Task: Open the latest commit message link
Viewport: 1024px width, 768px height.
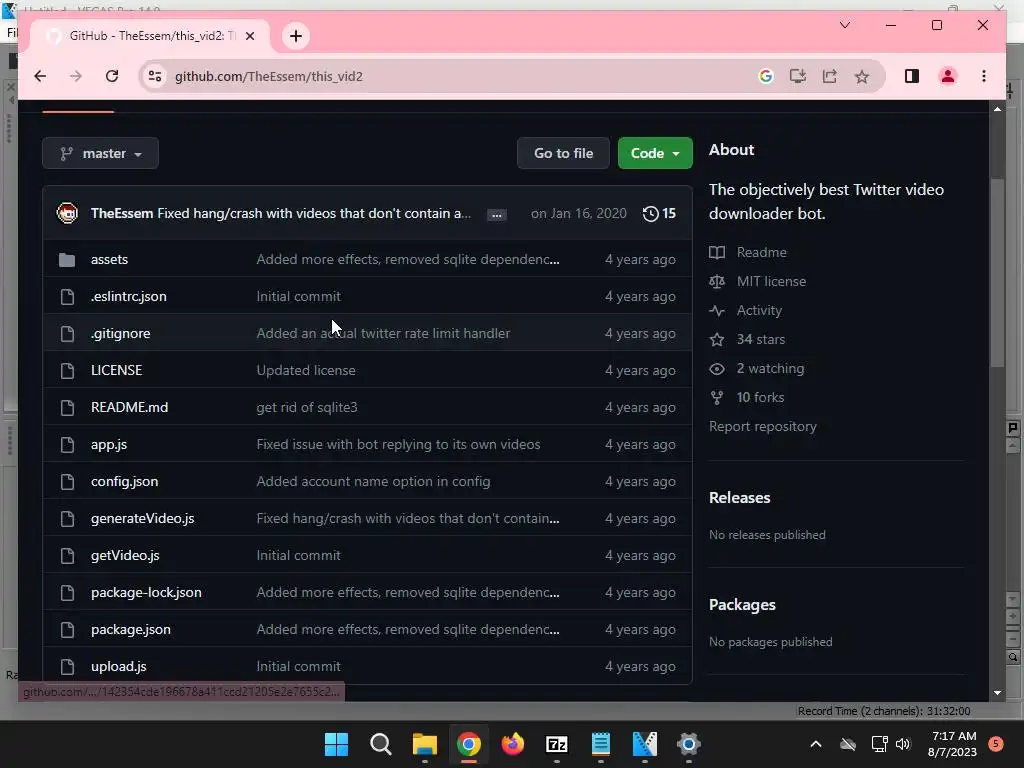Action: [314, 214]
